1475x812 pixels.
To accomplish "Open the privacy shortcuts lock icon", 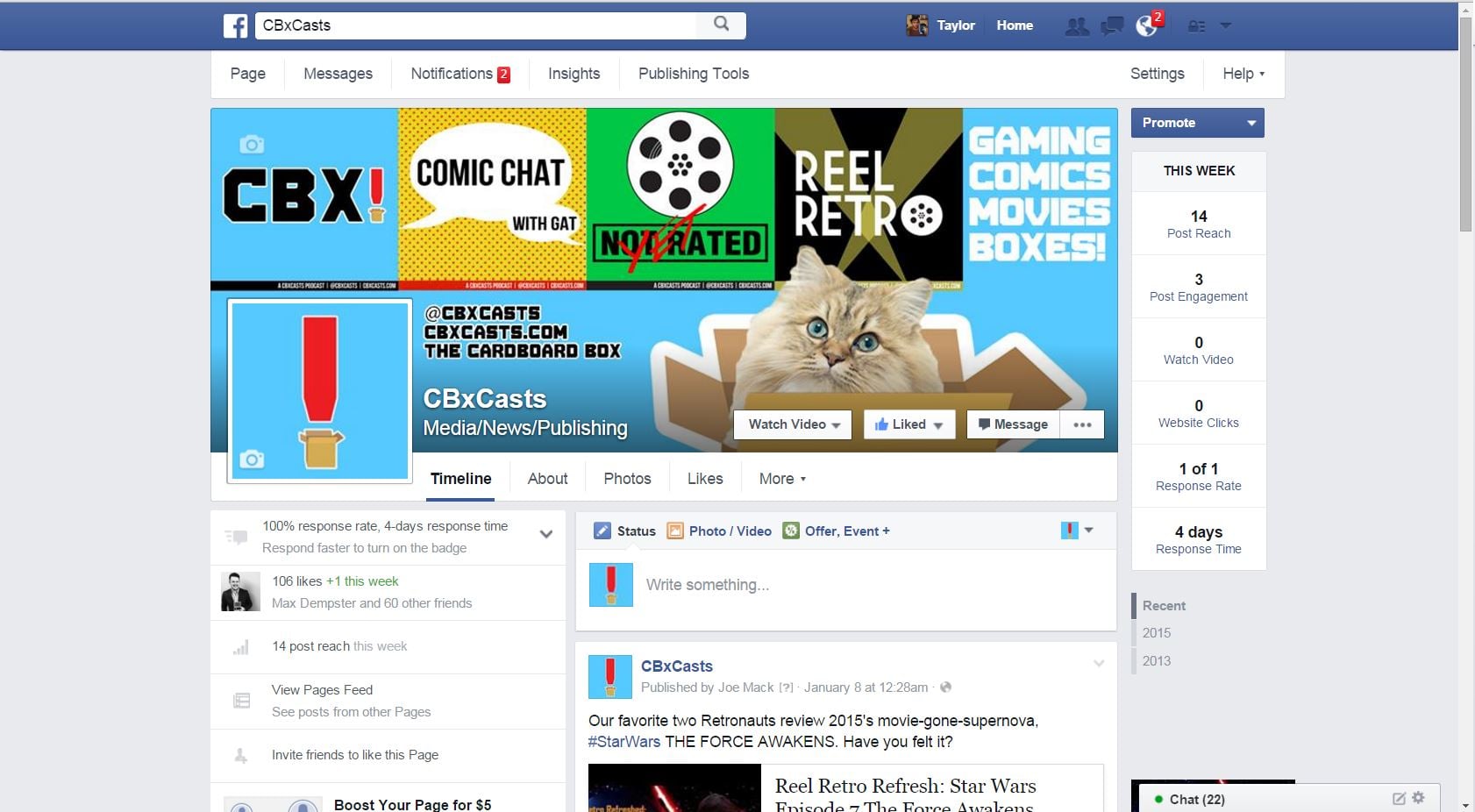I will [1196, 26].
